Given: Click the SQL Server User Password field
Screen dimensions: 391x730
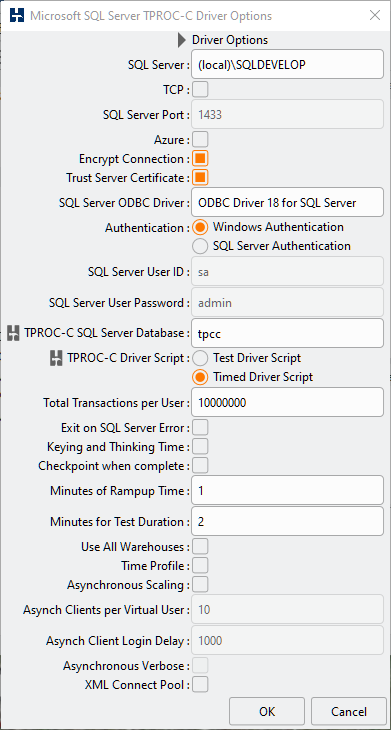Looking at the screenshot, I should click(287, 303).
